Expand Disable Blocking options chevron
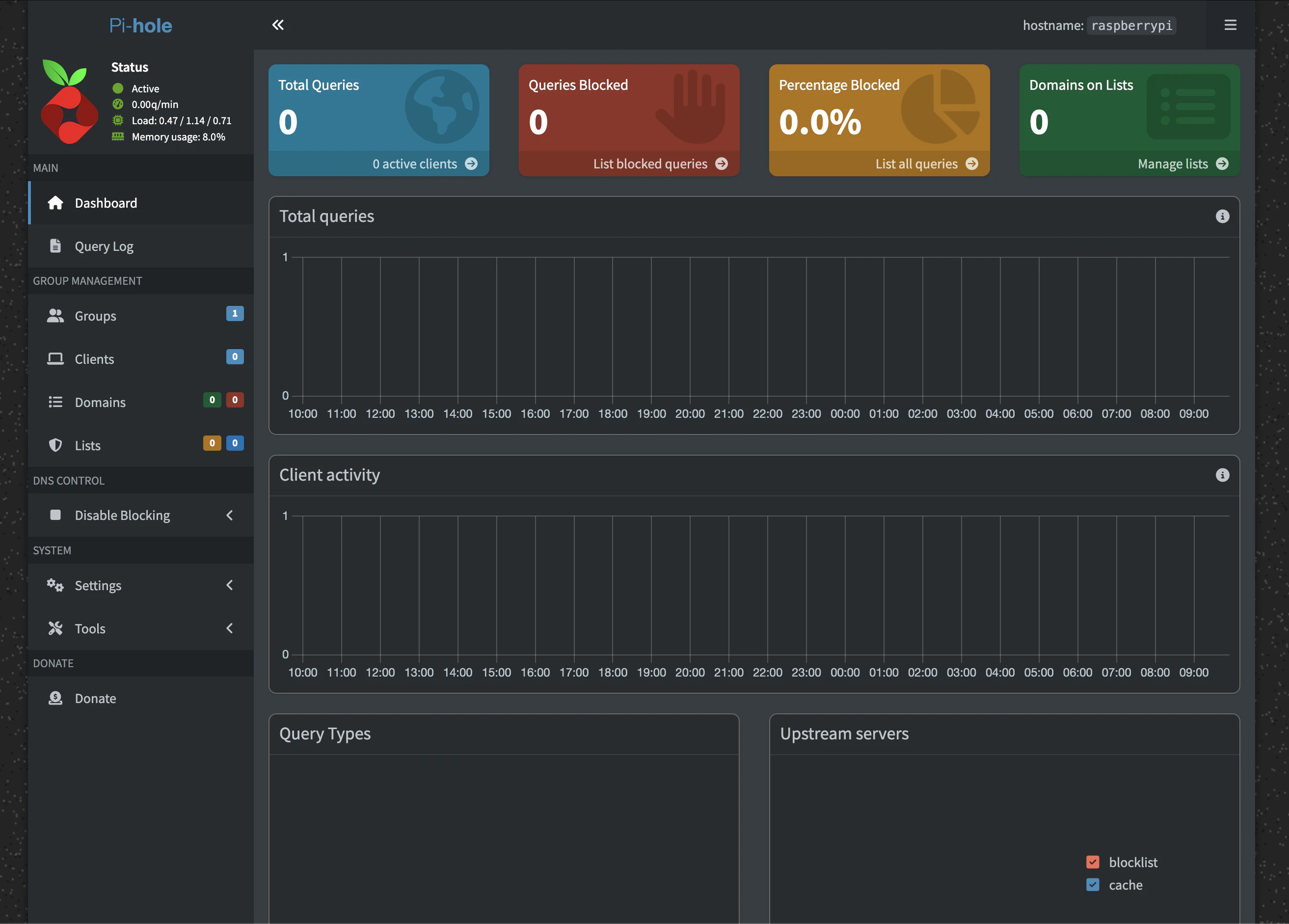Image resolution: width=1289 pixels, height=924 pixels. [x=230, y=515]
